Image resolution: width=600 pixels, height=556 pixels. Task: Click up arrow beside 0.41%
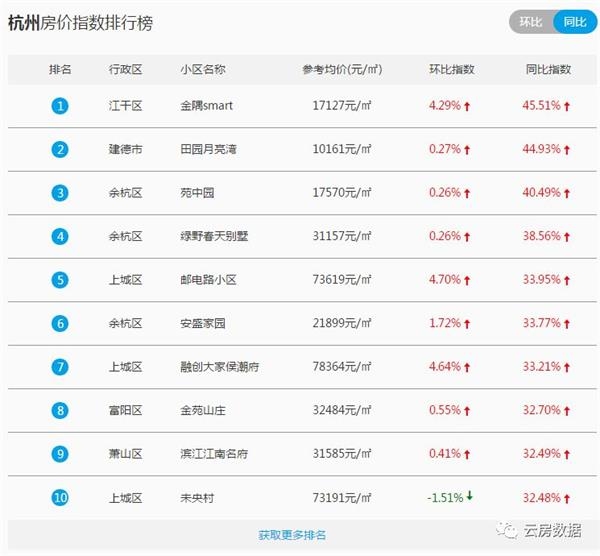tap(467, 455)
